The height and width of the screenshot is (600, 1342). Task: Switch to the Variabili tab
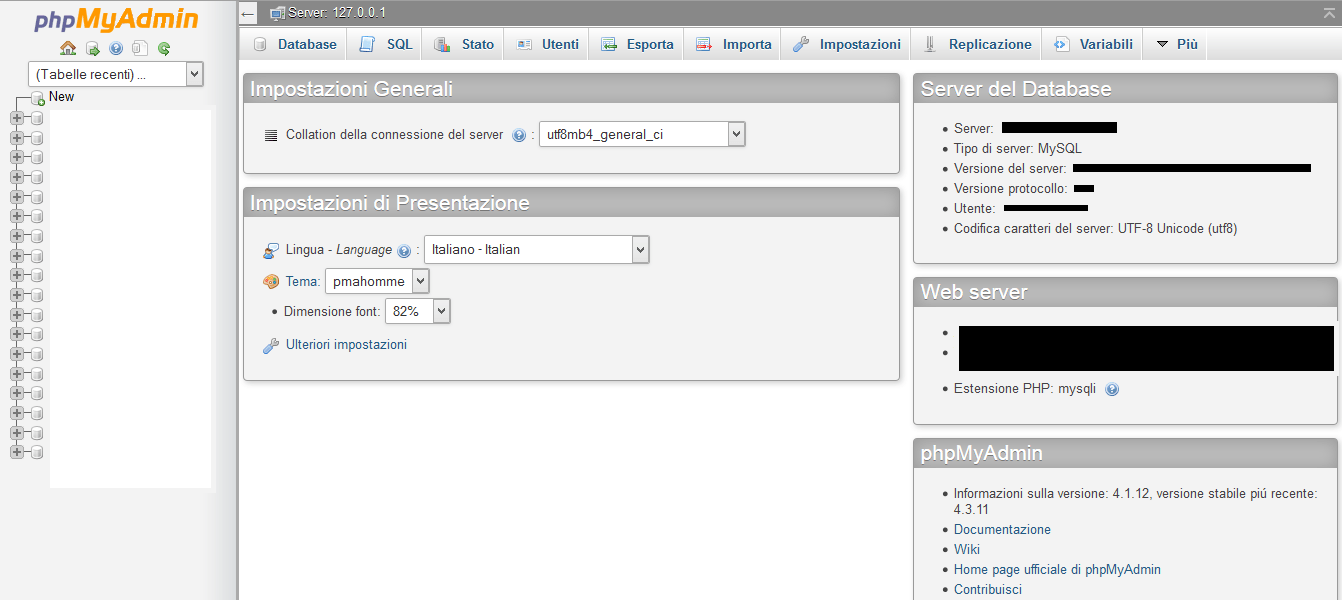[1093, 45]
